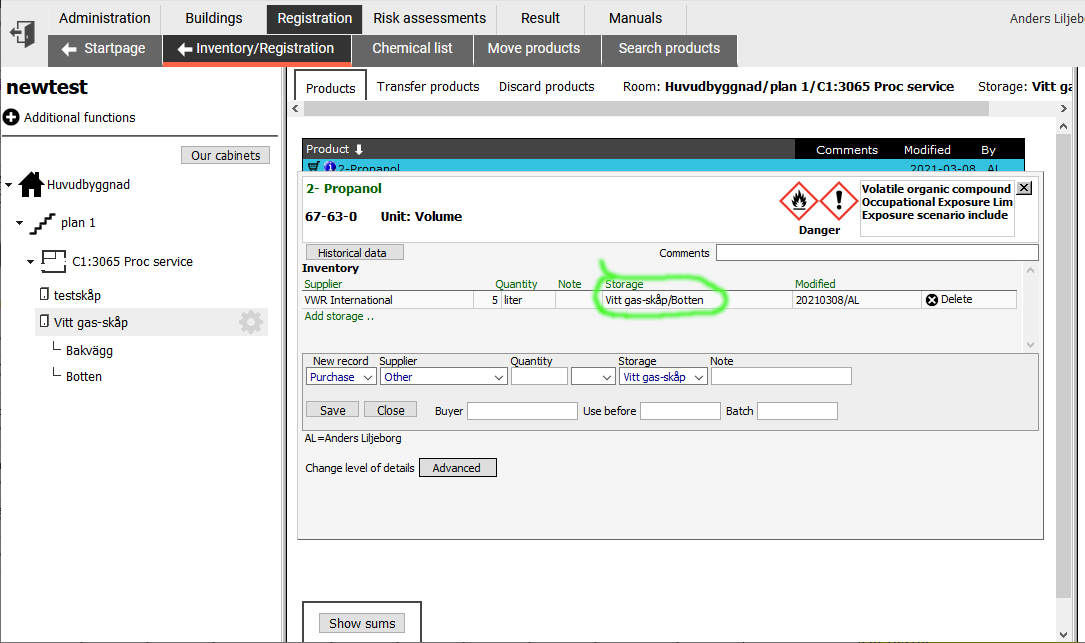This screenshot has height=643, width=1085.
Task: Click the Product column sort arrow
Action: [x=358, y=150]
